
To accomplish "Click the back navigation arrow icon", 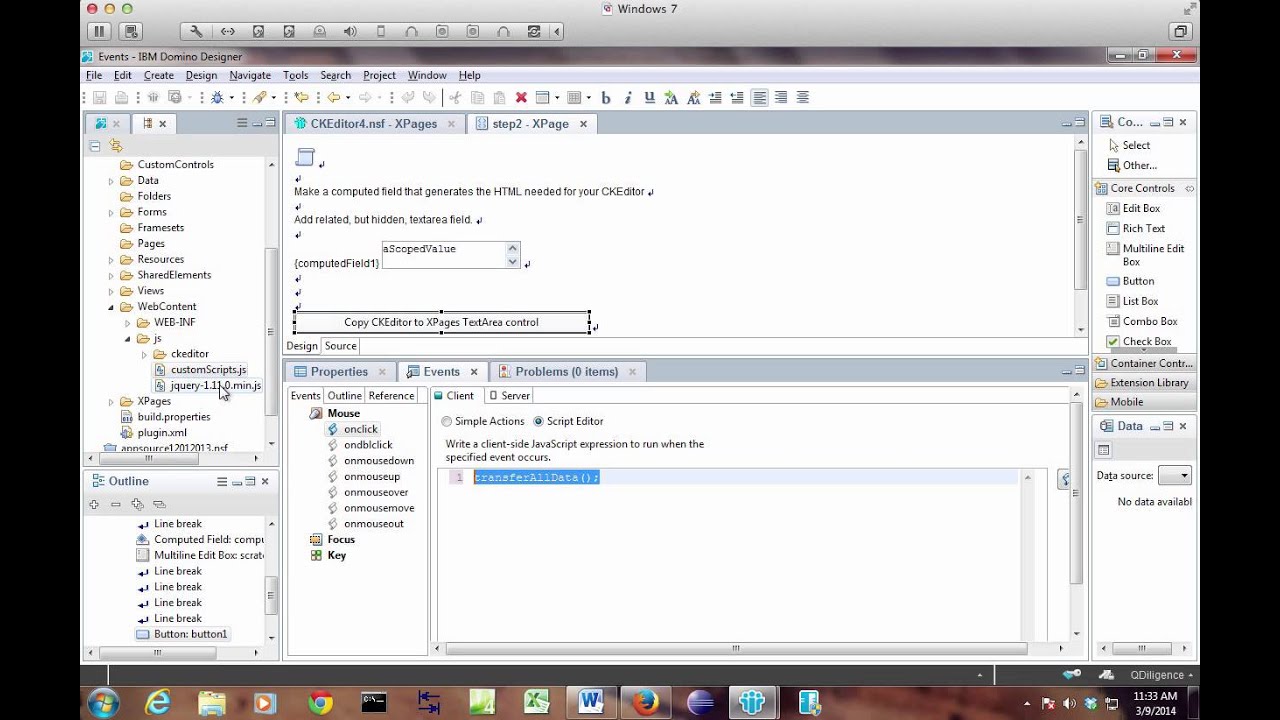I will tap(334, 97).
